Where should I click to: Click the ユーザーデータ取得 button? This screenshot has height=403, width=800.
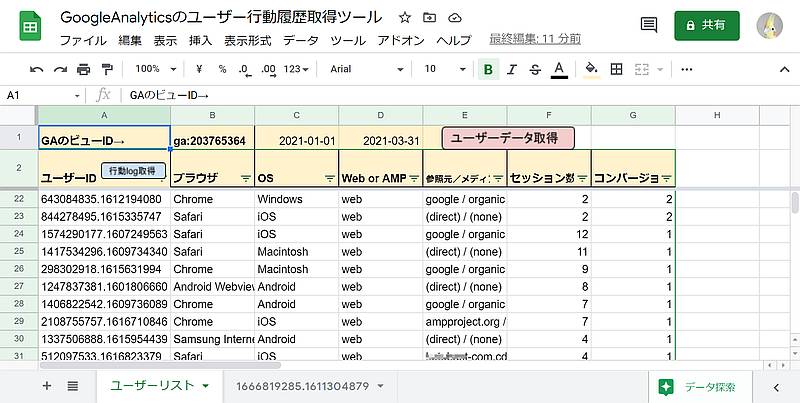(508, 138)
